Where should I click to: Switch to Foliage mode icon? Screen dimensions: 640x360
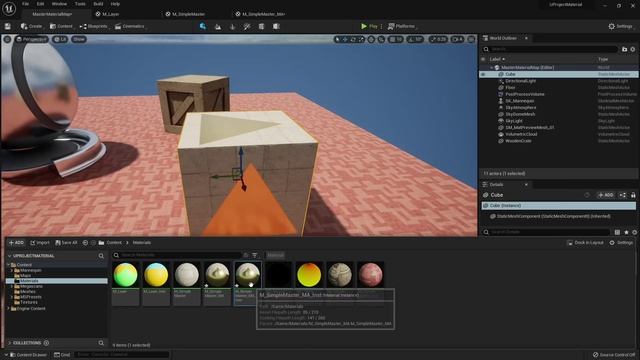pos(233,27)
